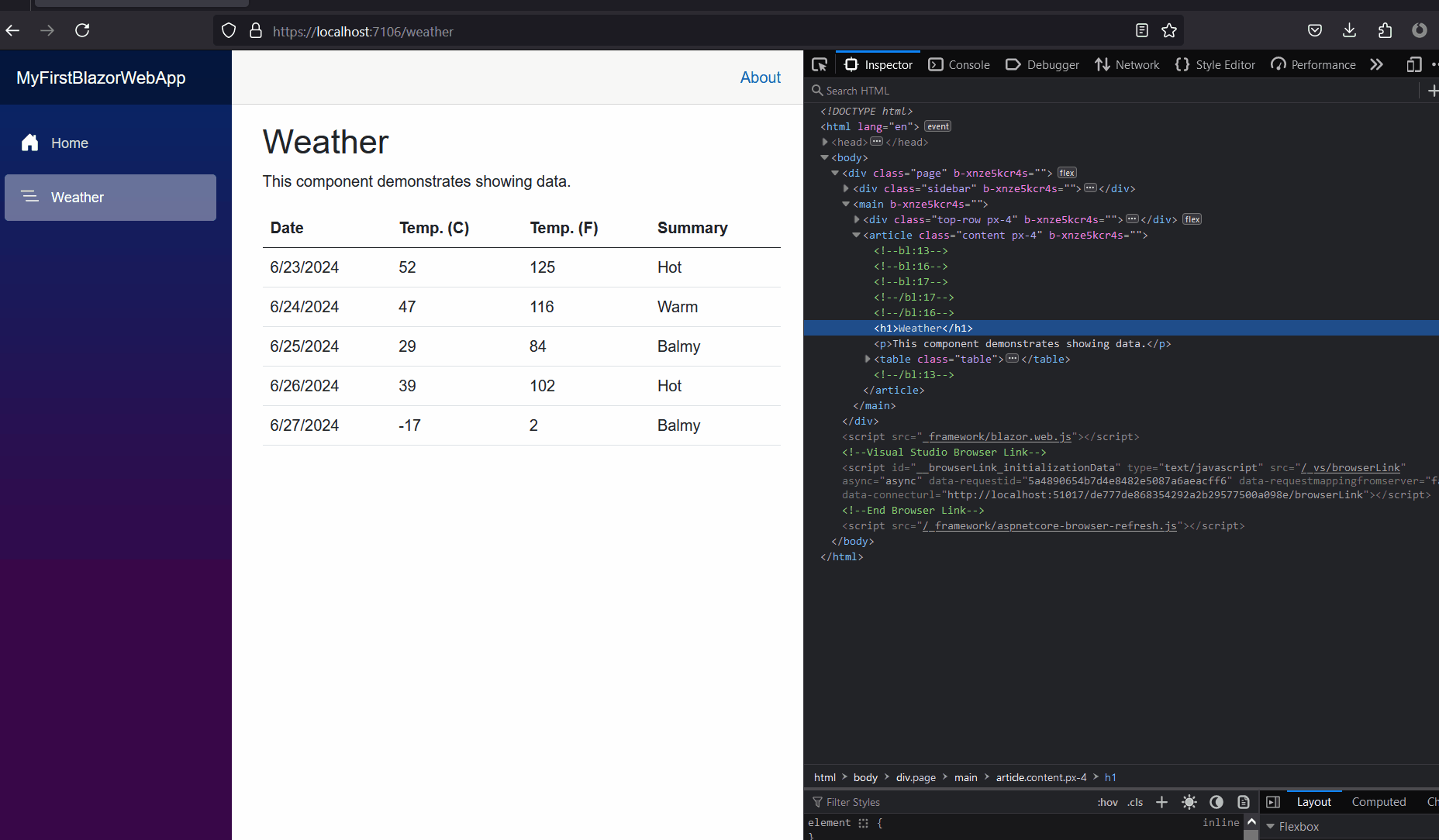
Task: Expand the head element node
Action: (x=825, y=142)
